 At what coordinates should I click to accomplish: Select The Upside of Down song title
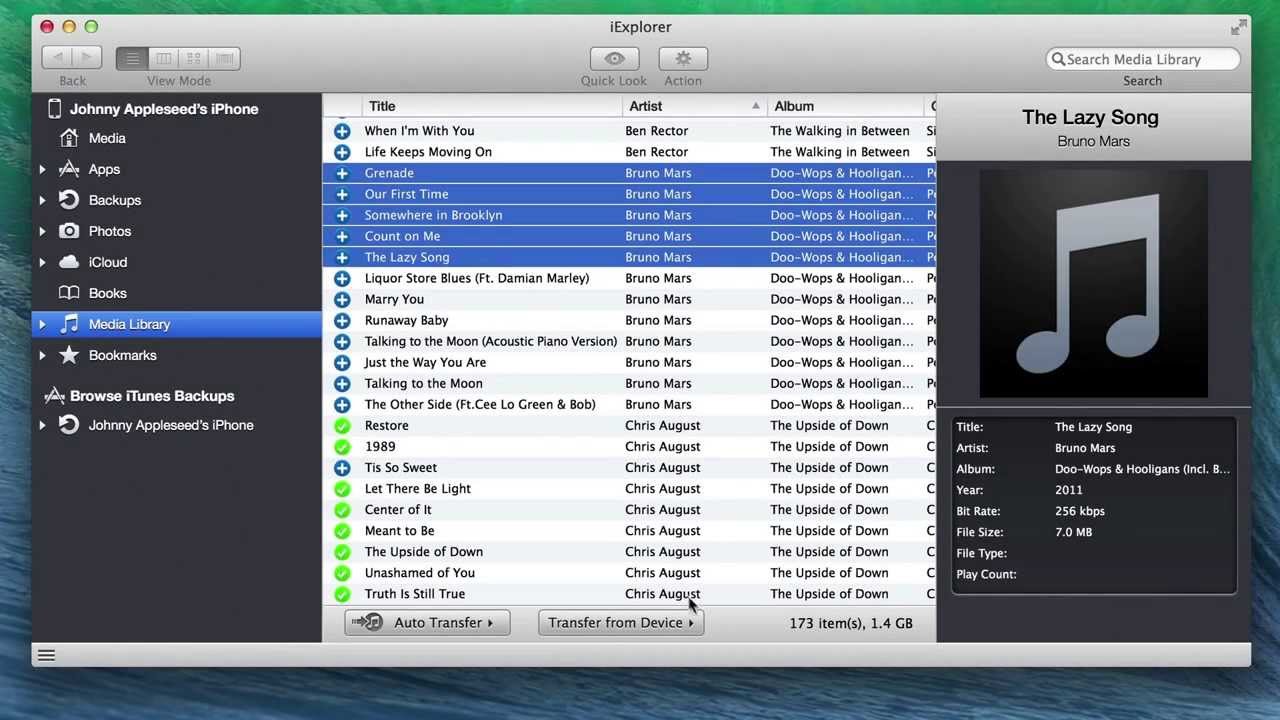coord(424,552)
